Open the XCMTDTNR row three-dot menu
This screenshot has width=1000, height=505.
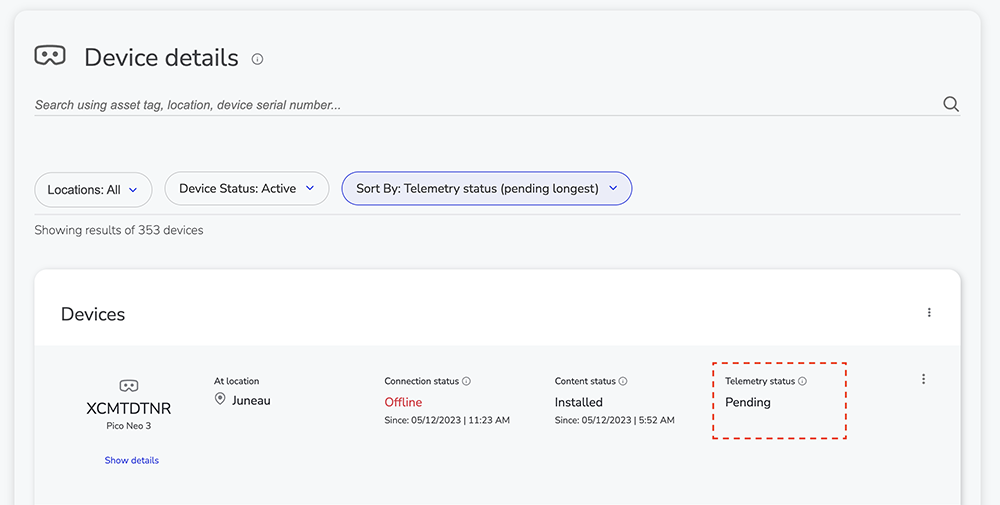tap(923, 379)
